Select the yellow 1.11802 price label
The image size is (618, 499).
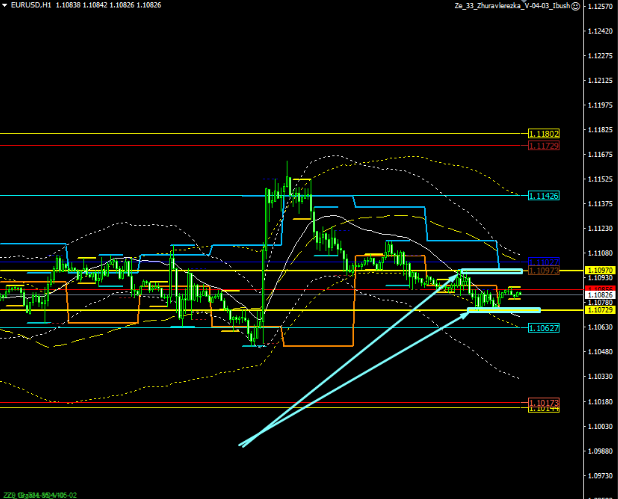pos(543,133)
